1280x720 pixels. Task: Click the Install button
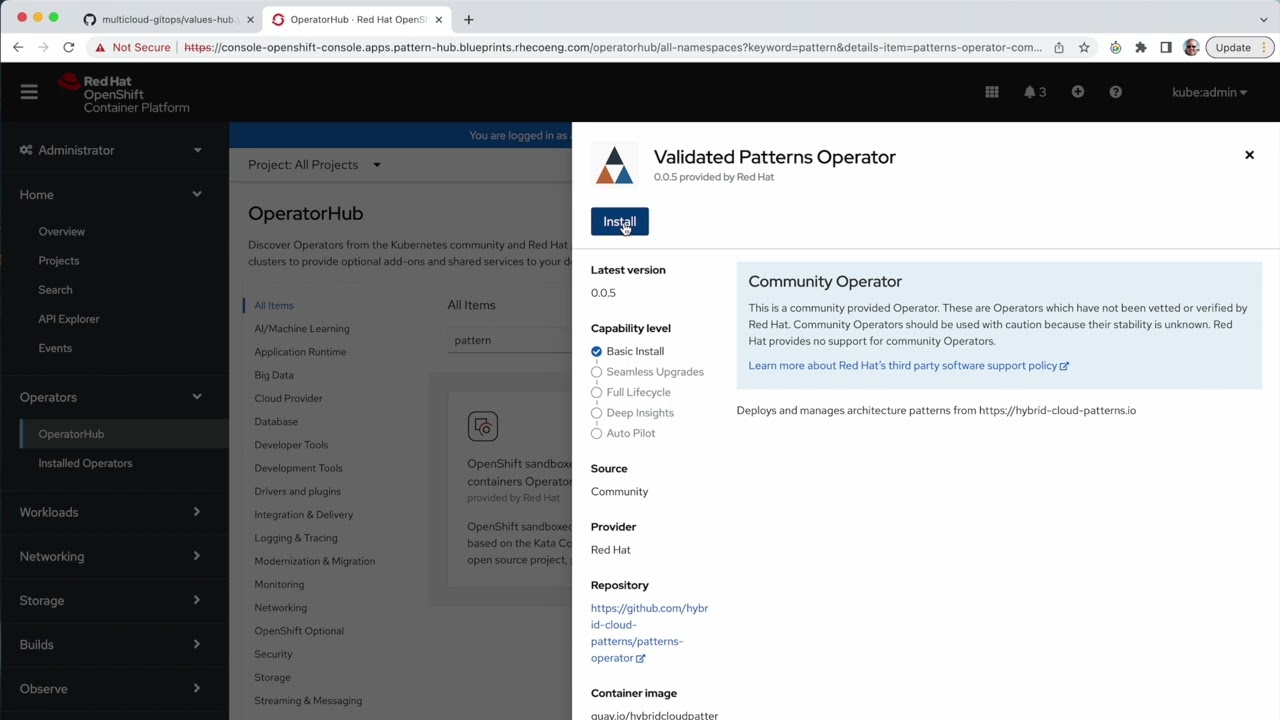tap(620, 222)
